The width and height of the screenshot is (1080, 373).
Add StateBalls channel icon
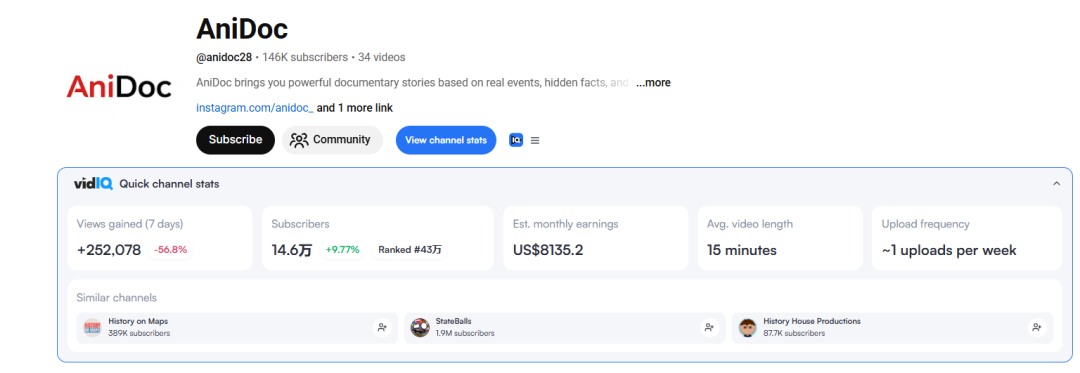tap(709, 328)
